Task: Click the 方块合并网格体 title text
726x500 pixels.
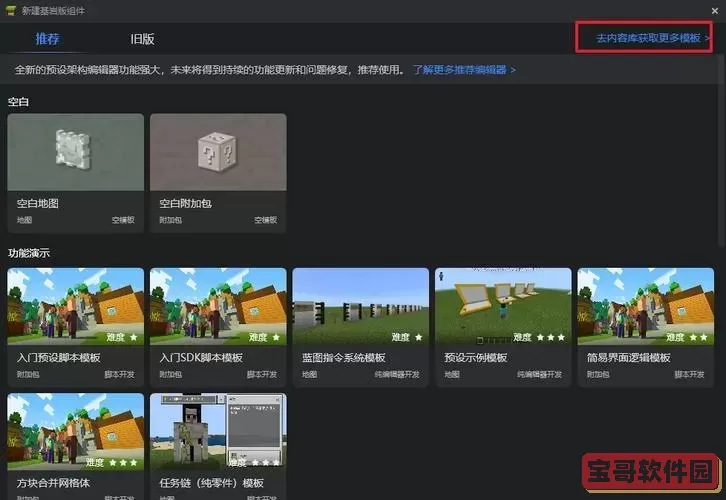Action: pos(53,483)
